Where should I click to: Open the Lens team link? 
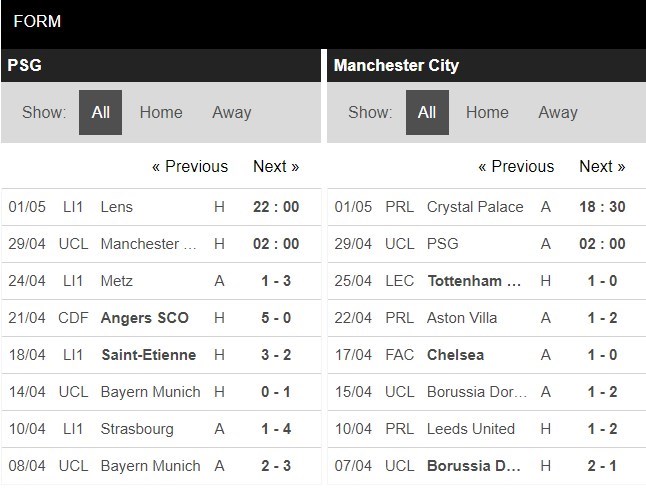coord(117,207)
